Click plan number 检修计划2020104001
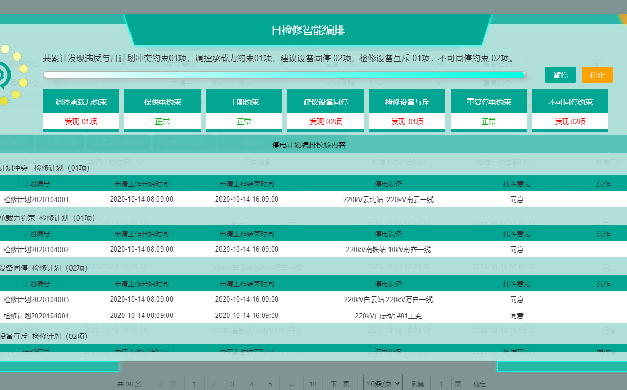The image size is (627, 390). click(36, 199)
